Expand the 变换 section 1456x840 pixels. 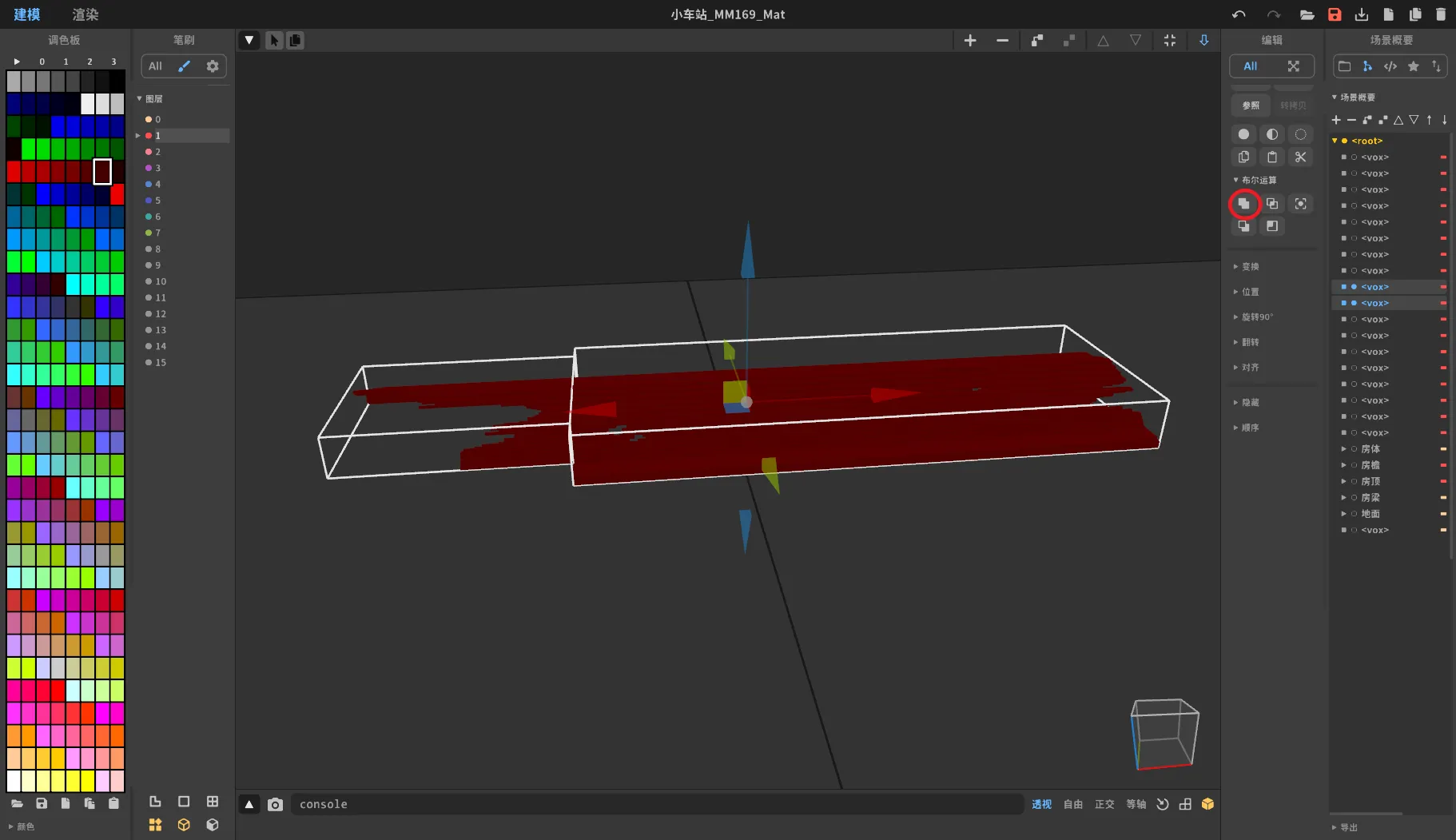point(1250,267)
